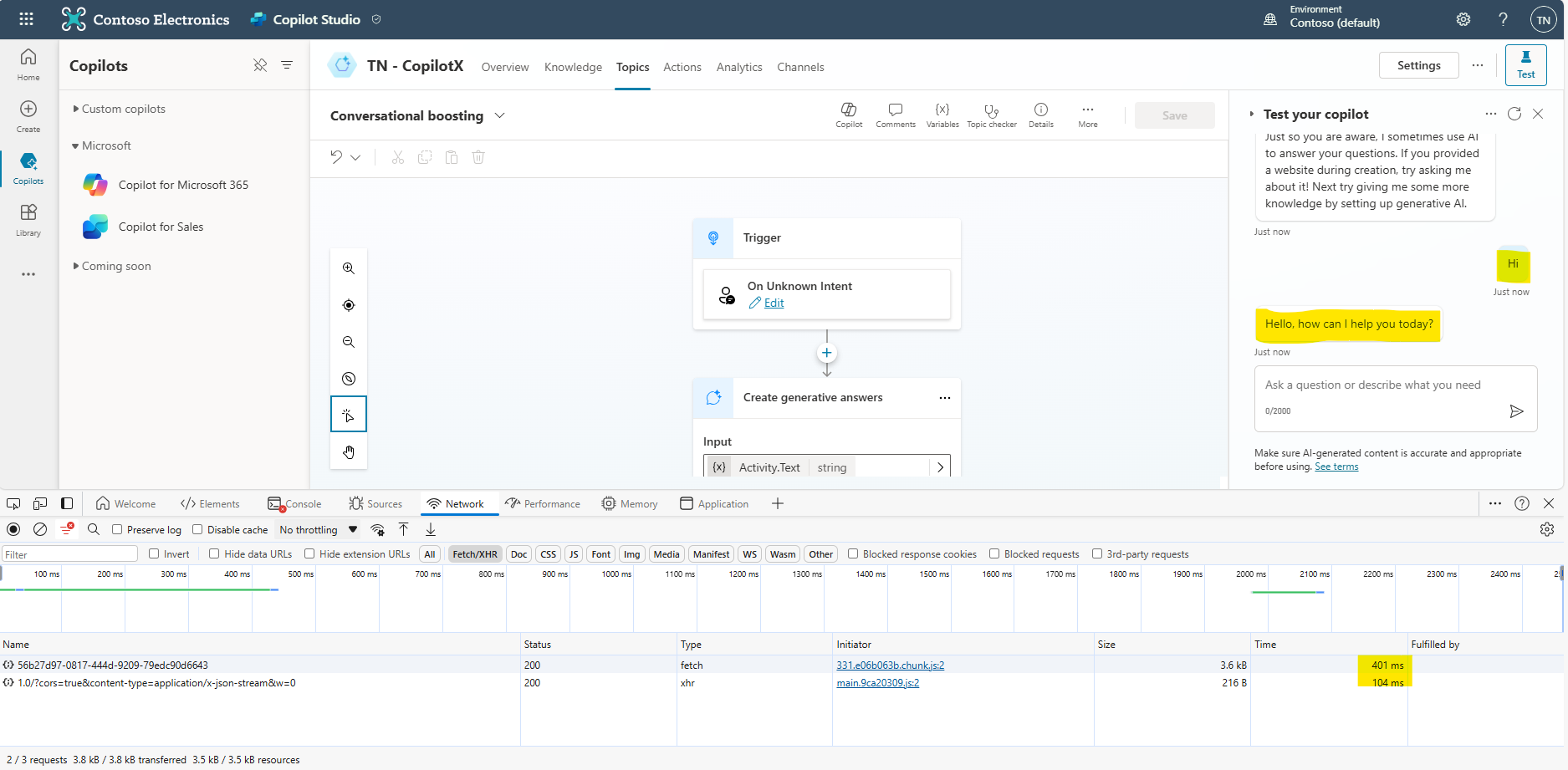
Task: Expand Custom copilots tree group
Action: [x=76, y=109]
